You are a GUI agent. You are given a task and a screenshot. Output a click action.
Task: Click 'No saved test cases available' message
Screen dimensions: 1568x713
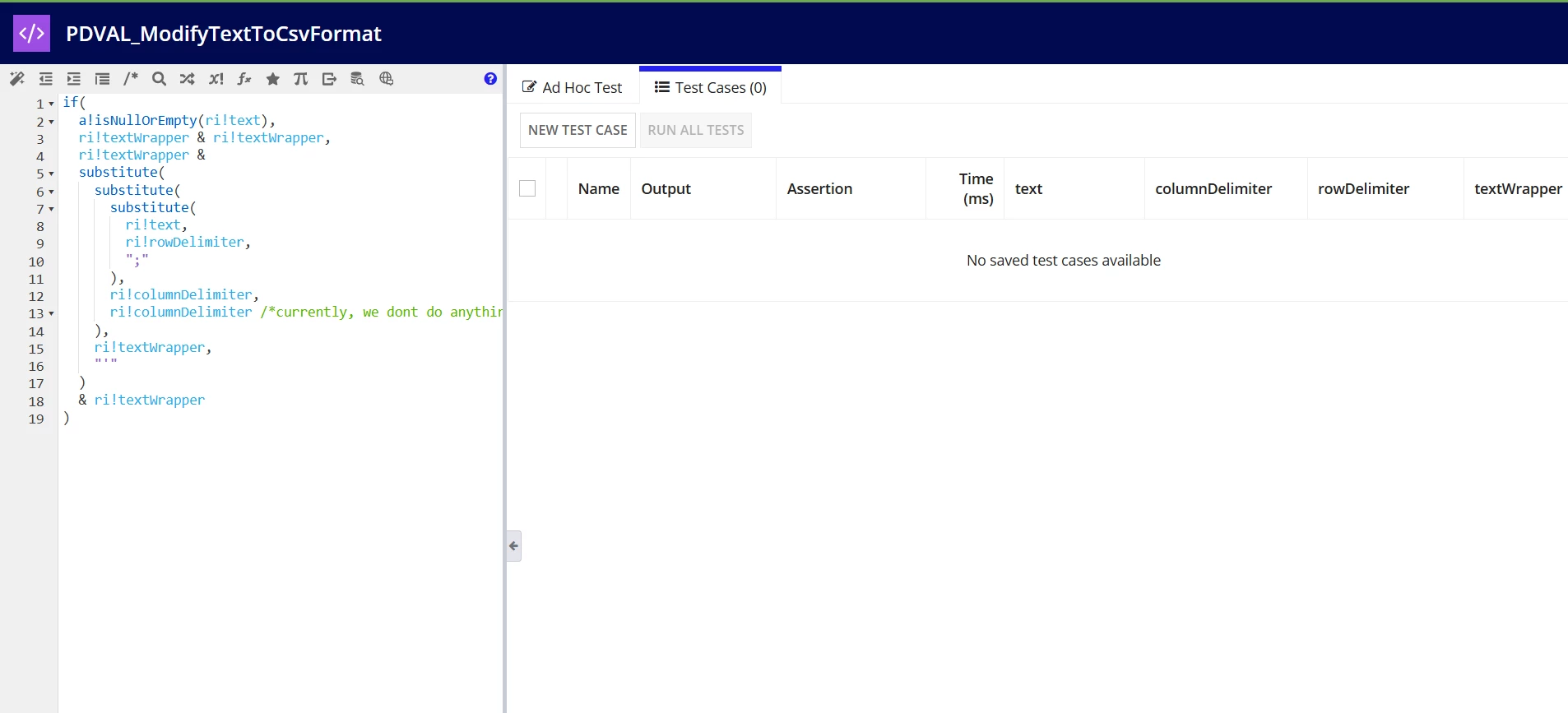(x=1064, y=260)
